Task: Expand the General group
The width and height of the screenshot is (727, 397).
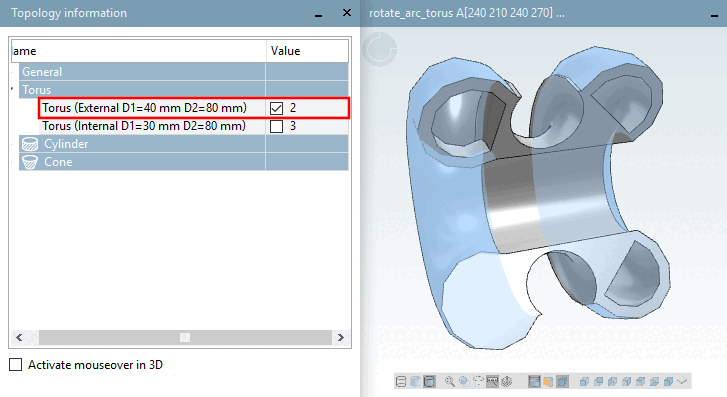Action: pyautogui.click(x=13, y=72)
